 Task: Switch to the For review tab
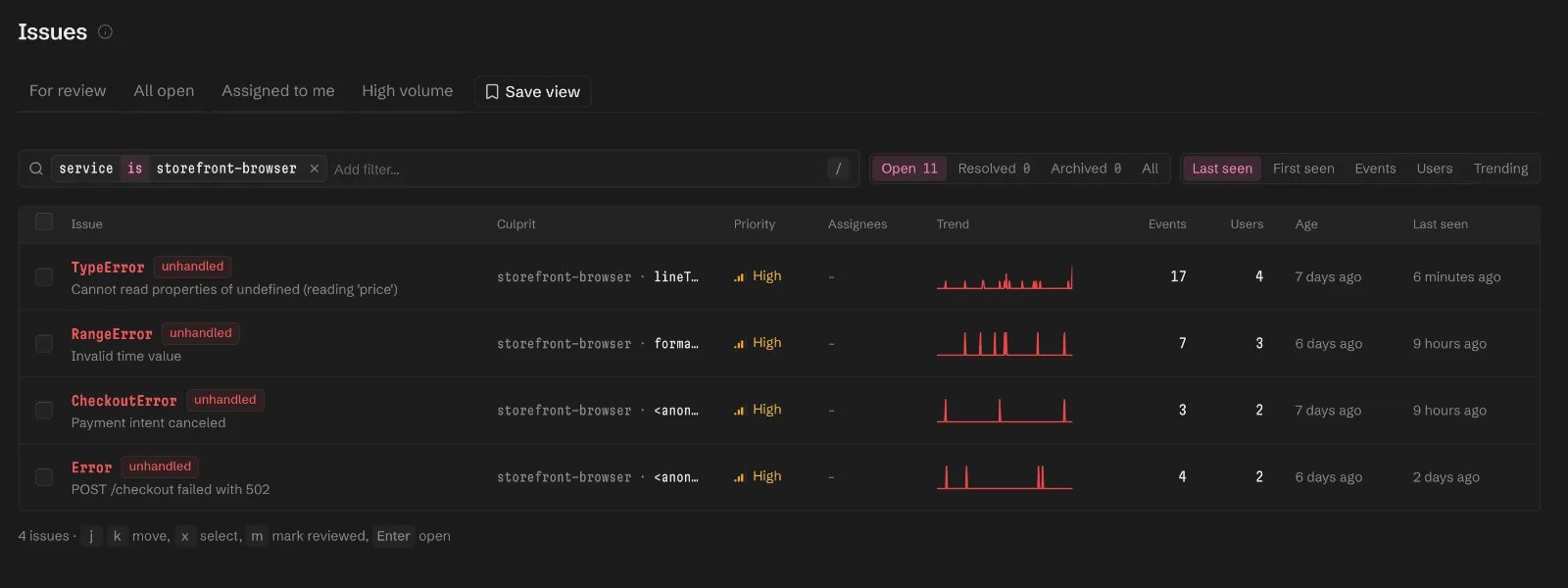[68, 91]
